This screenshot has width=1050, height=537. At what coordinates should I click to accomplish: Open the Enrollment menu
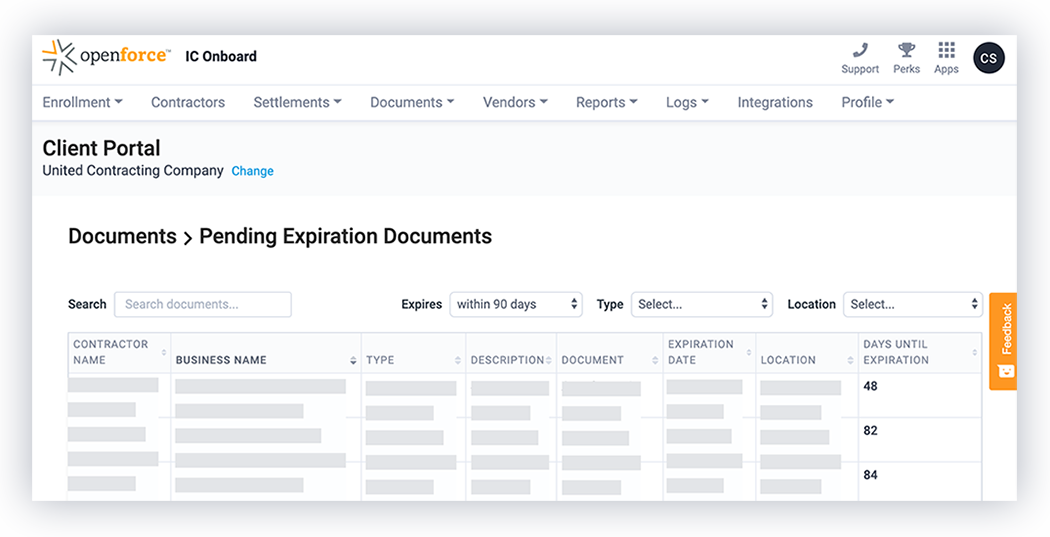click(82, 102)
